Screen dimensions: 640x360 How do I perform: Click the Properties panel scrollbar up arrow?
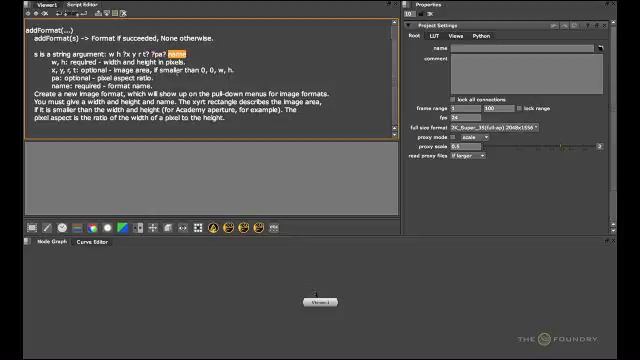613,22
